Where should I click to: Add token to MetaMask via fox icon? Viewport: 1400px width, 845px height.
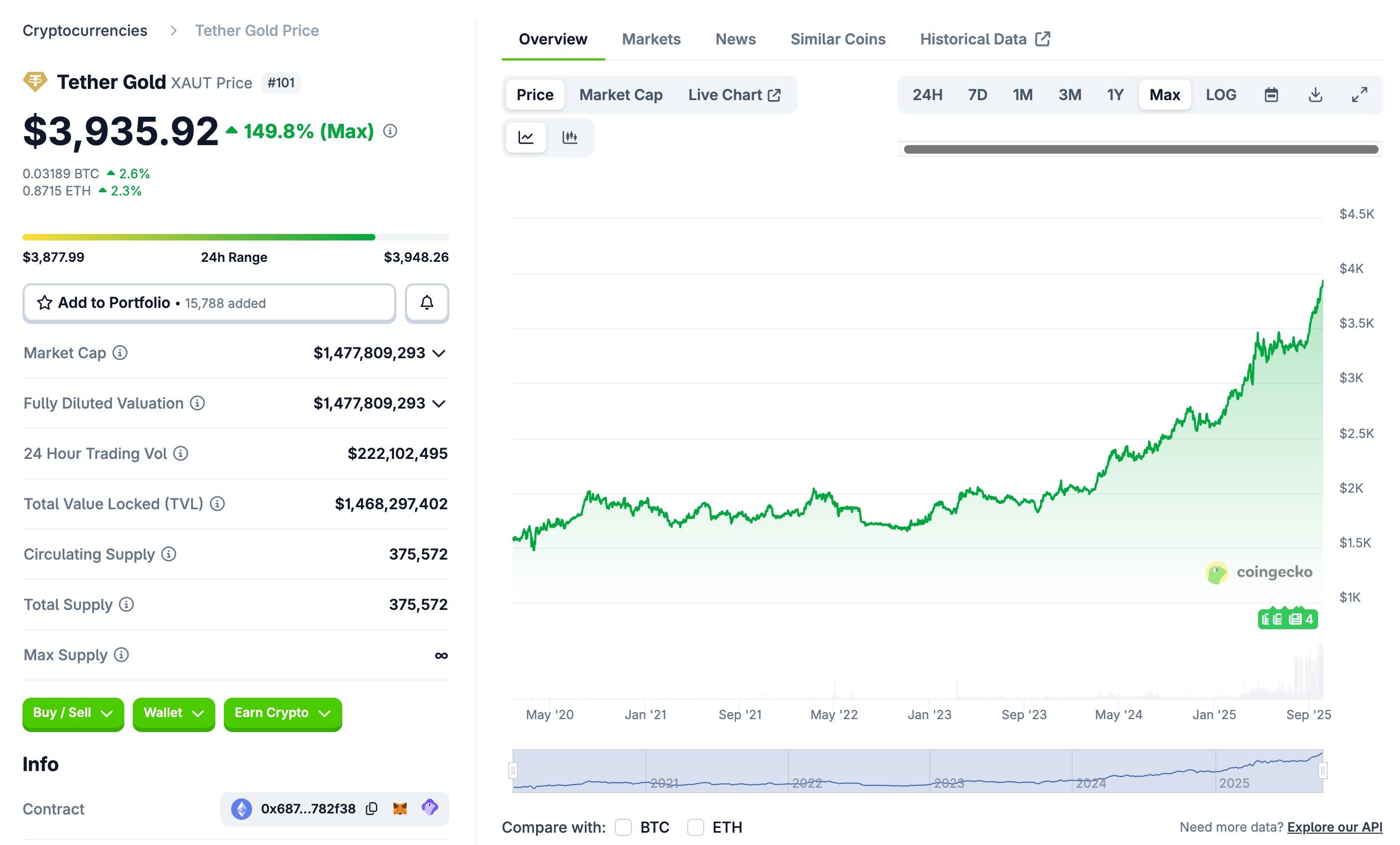pos(400,808)
